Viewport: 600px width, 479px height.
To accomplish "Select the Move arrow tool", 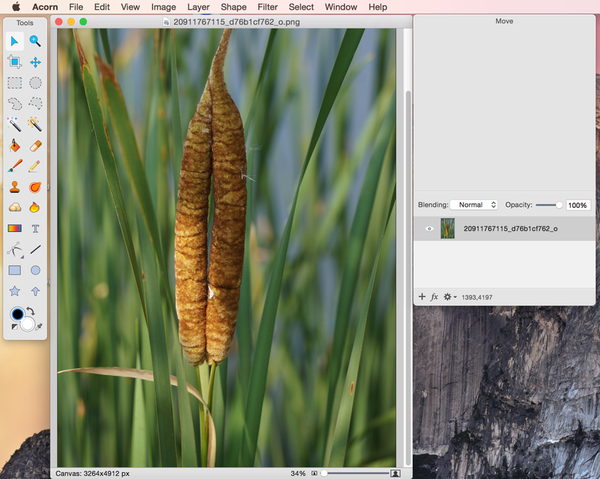I will (15, 41).
